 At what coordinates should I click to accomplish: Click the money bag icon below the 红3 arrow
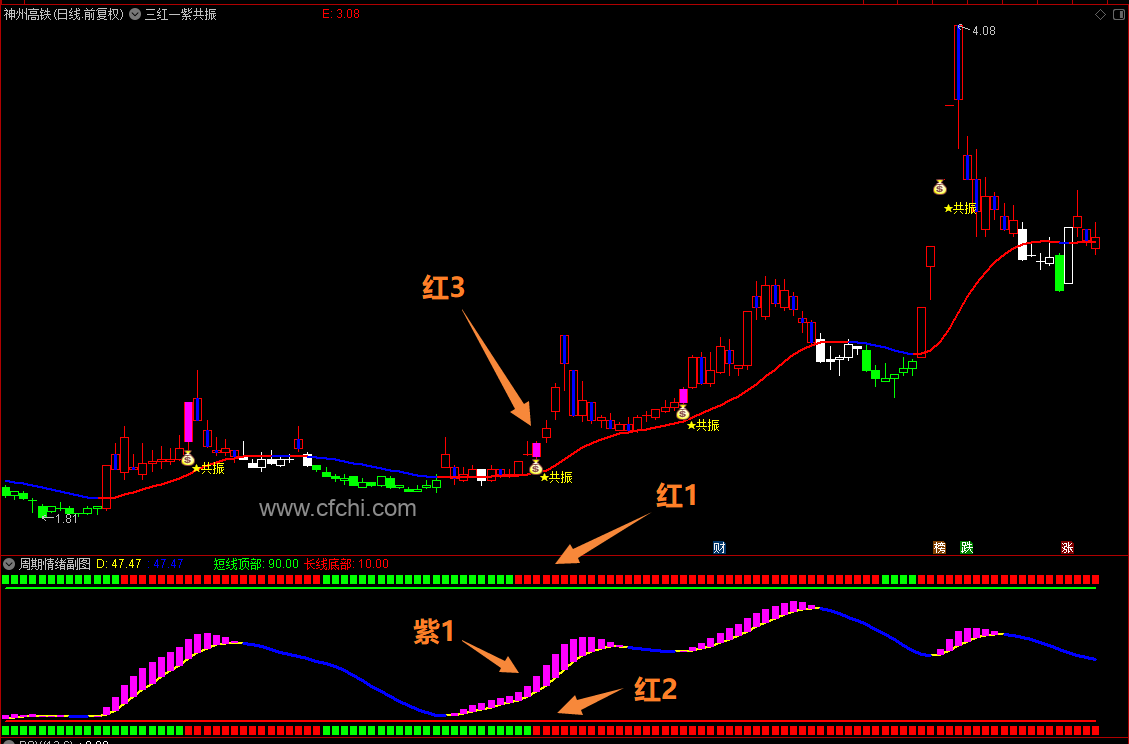[x=536, y=467]
